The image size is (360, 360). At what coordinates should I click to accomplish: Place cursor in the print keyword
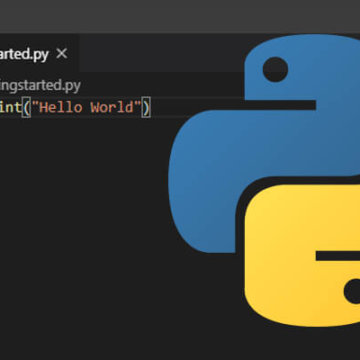click(x=11, y=108)
